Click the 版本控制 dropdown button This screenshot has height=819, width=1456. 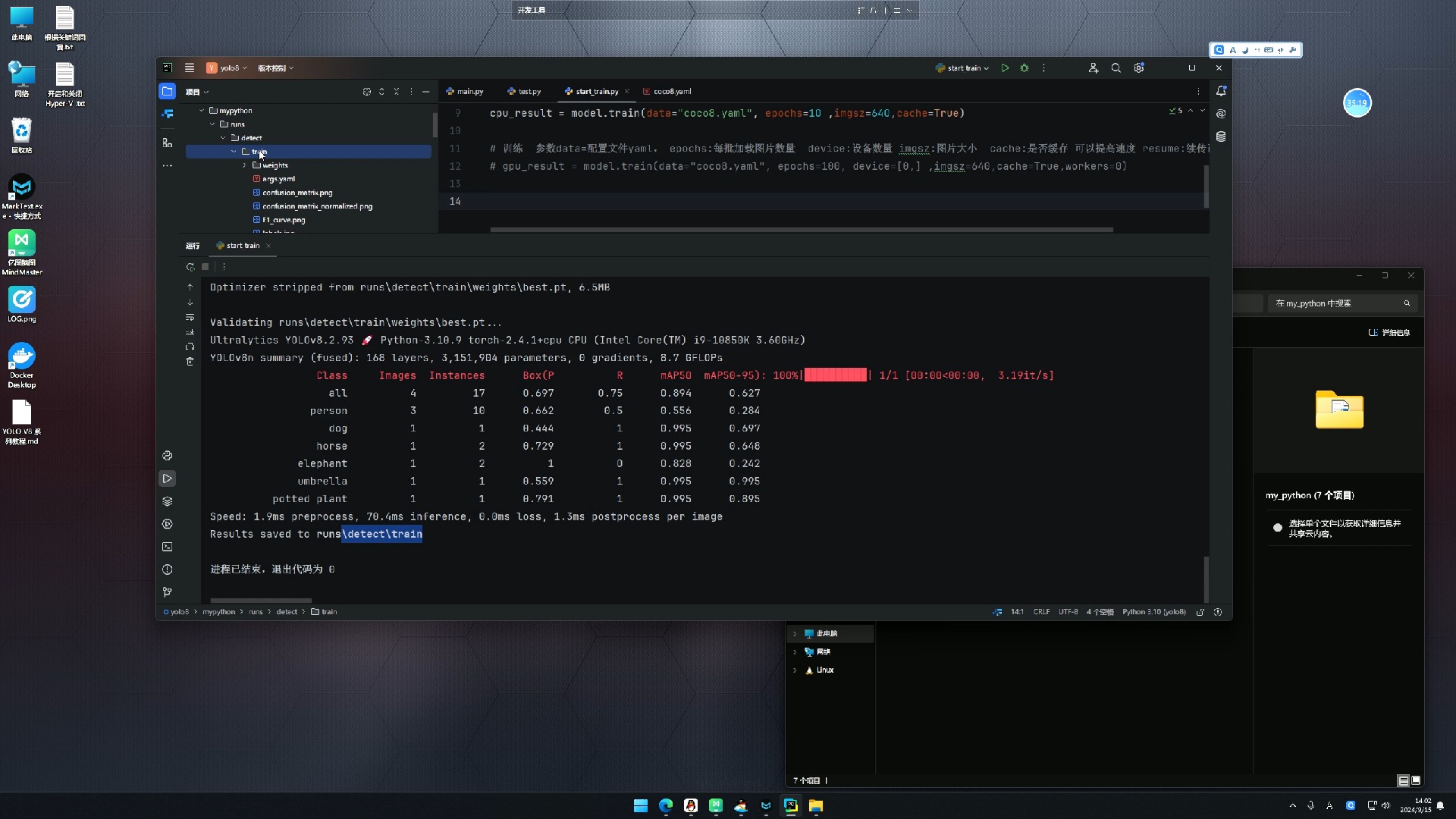[275, 68]
